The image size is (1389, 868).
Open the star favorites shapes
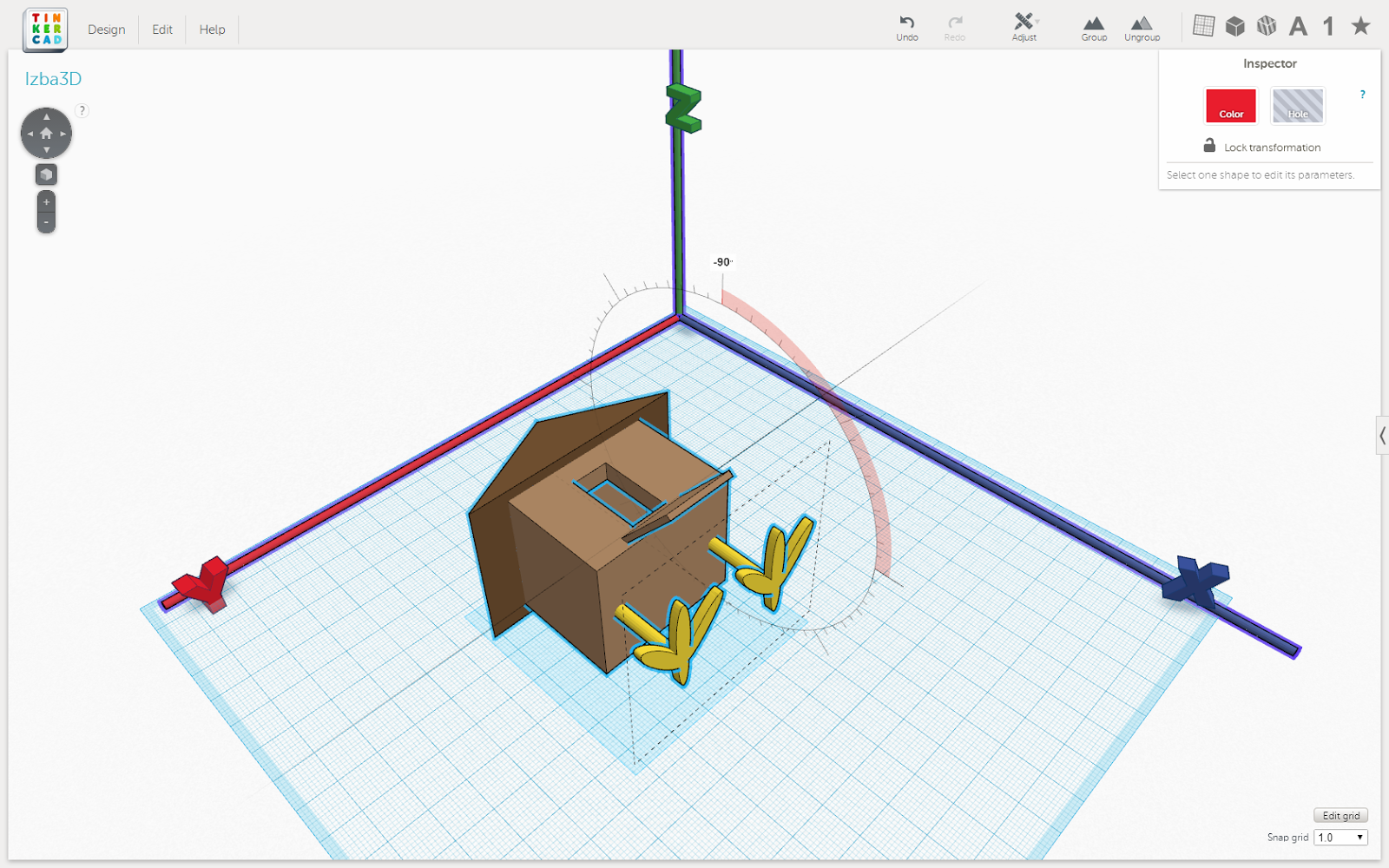point(1360,26)
